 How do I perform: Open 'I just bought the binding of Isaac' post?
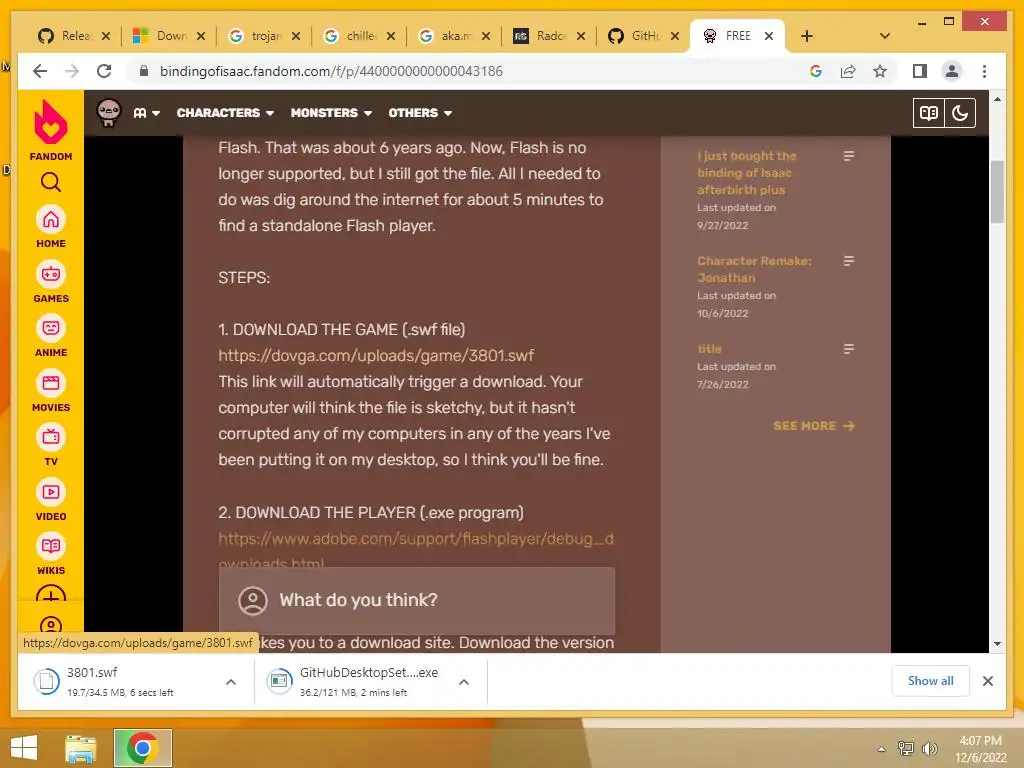pyautogui.click(x=746, y=173)
